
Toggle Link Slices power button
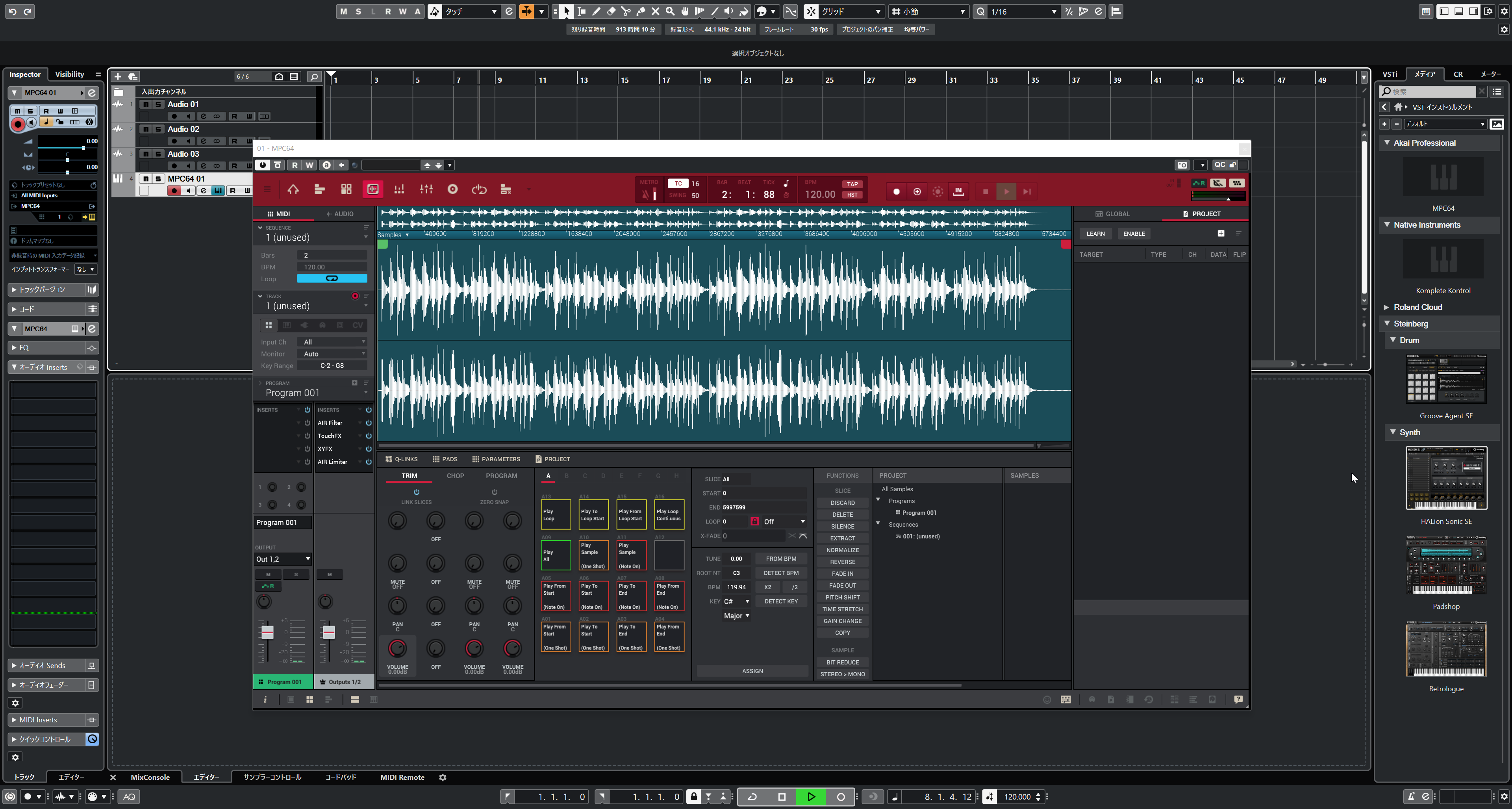pos(416,492)
